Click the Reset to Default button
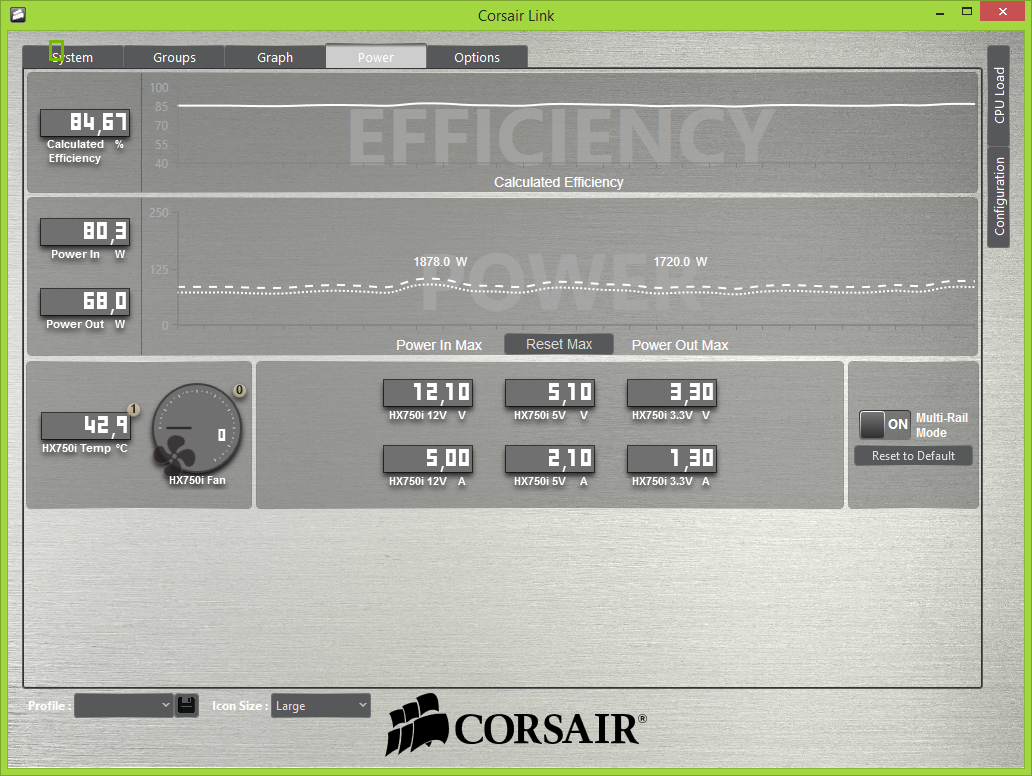This screenshot has width=1032, height=776. point(913,456)
